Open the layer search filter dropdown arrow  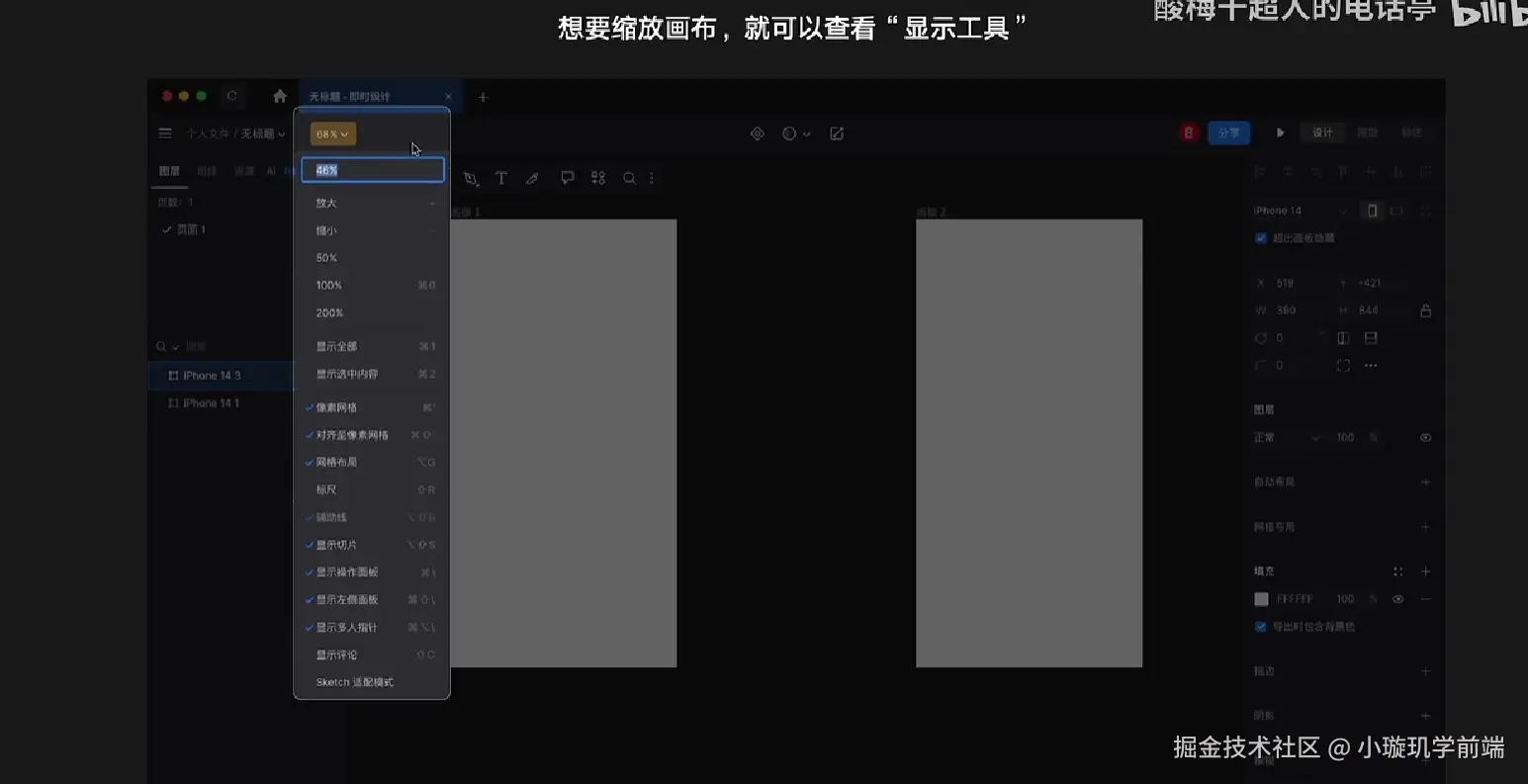[176, 347]
